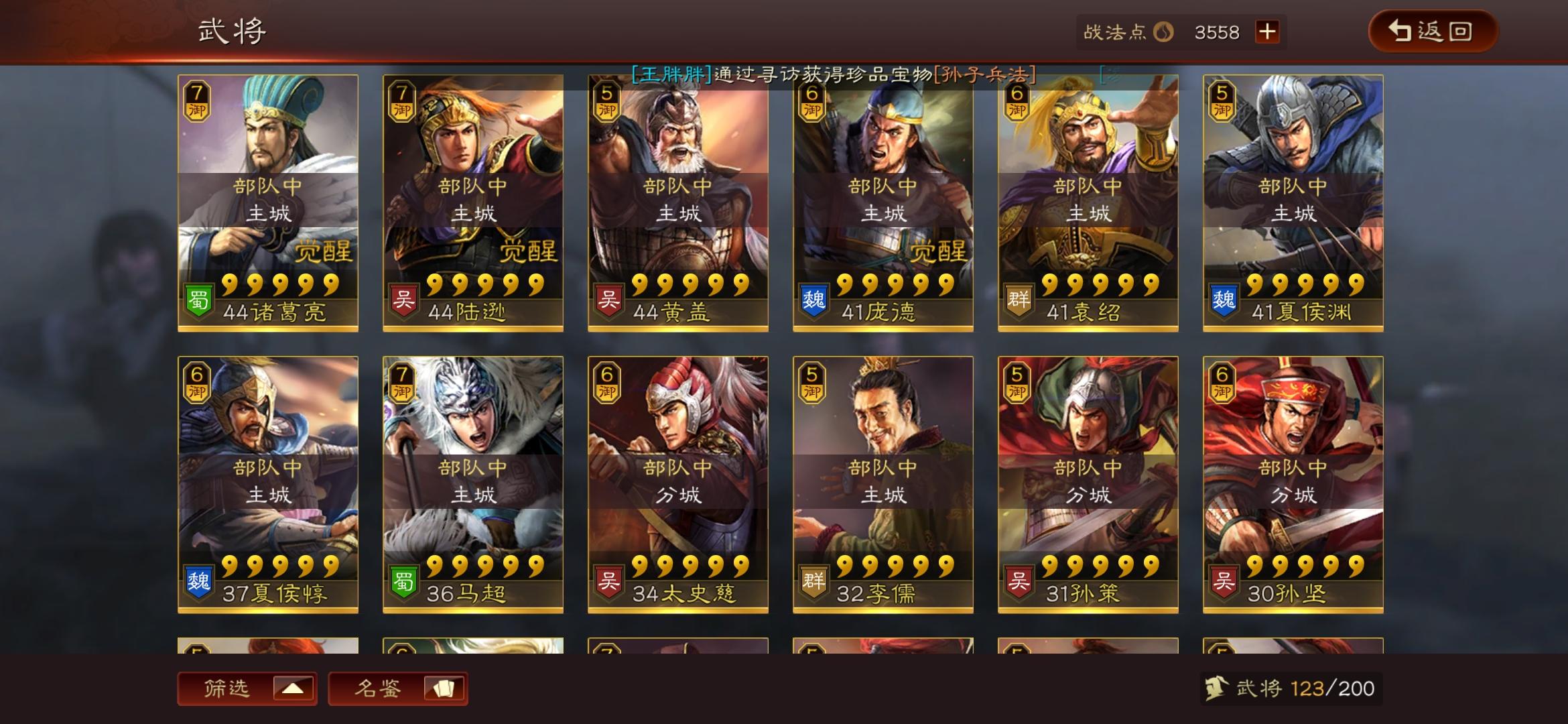Tap the 名鉴 cards icon
Image resolution: width=1568 pixels, height=724 pixels.
444,688
